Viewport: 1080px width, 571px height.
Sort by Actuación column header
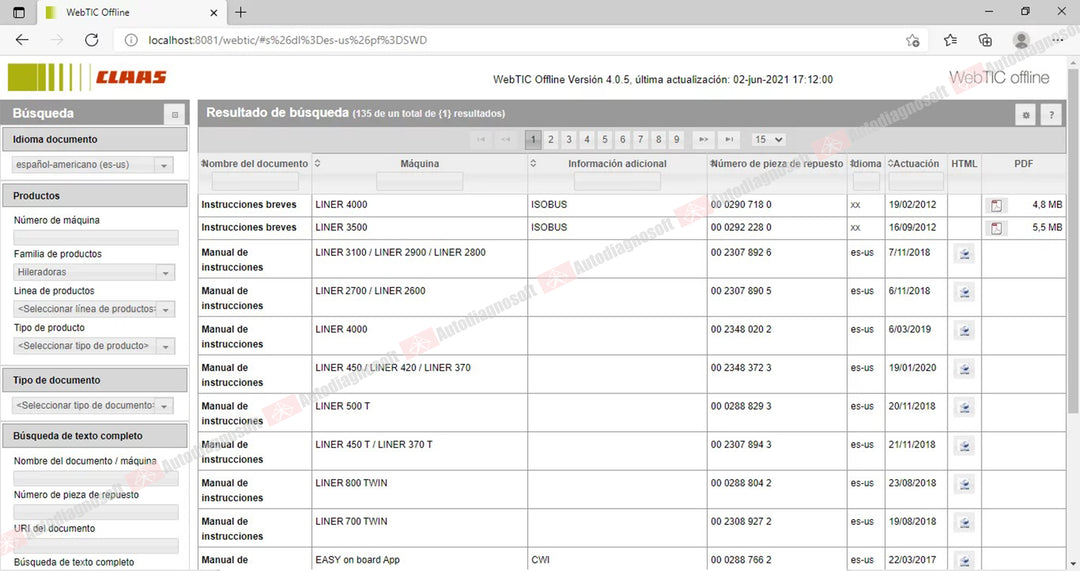[915, 164]
